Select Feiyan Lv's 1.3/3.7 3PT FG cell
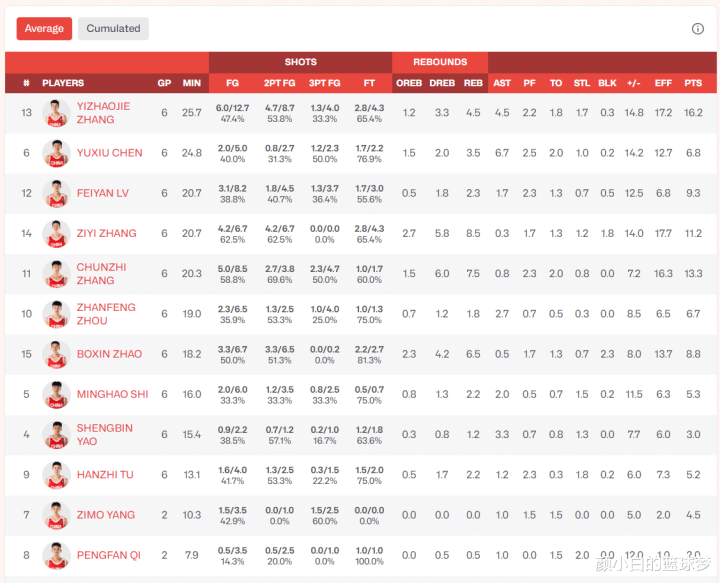720x583 pixels. click(x=325, y=194)
